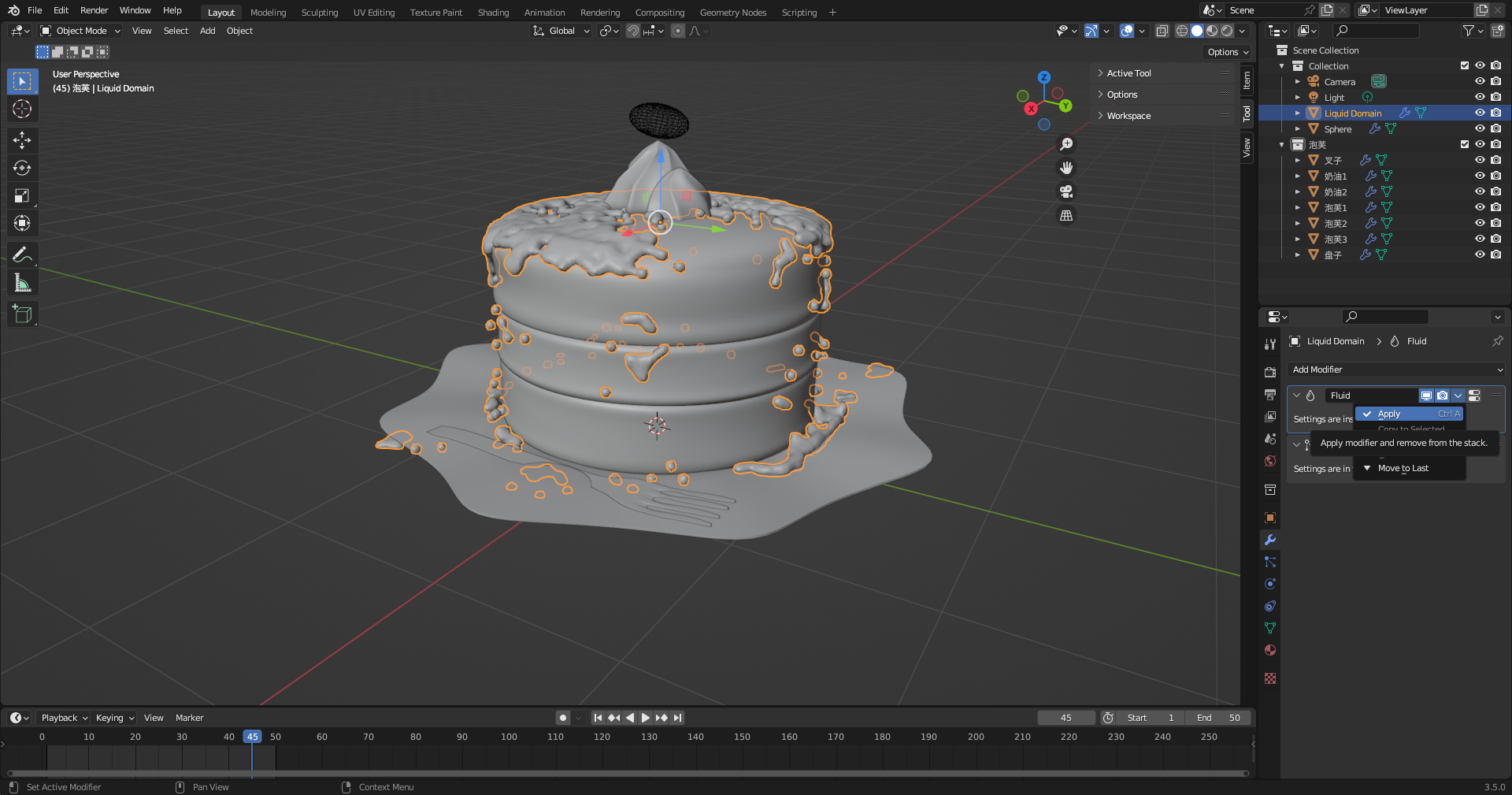
Task: Open the Physics properties tab
Action: click(x=1269, y=584)
